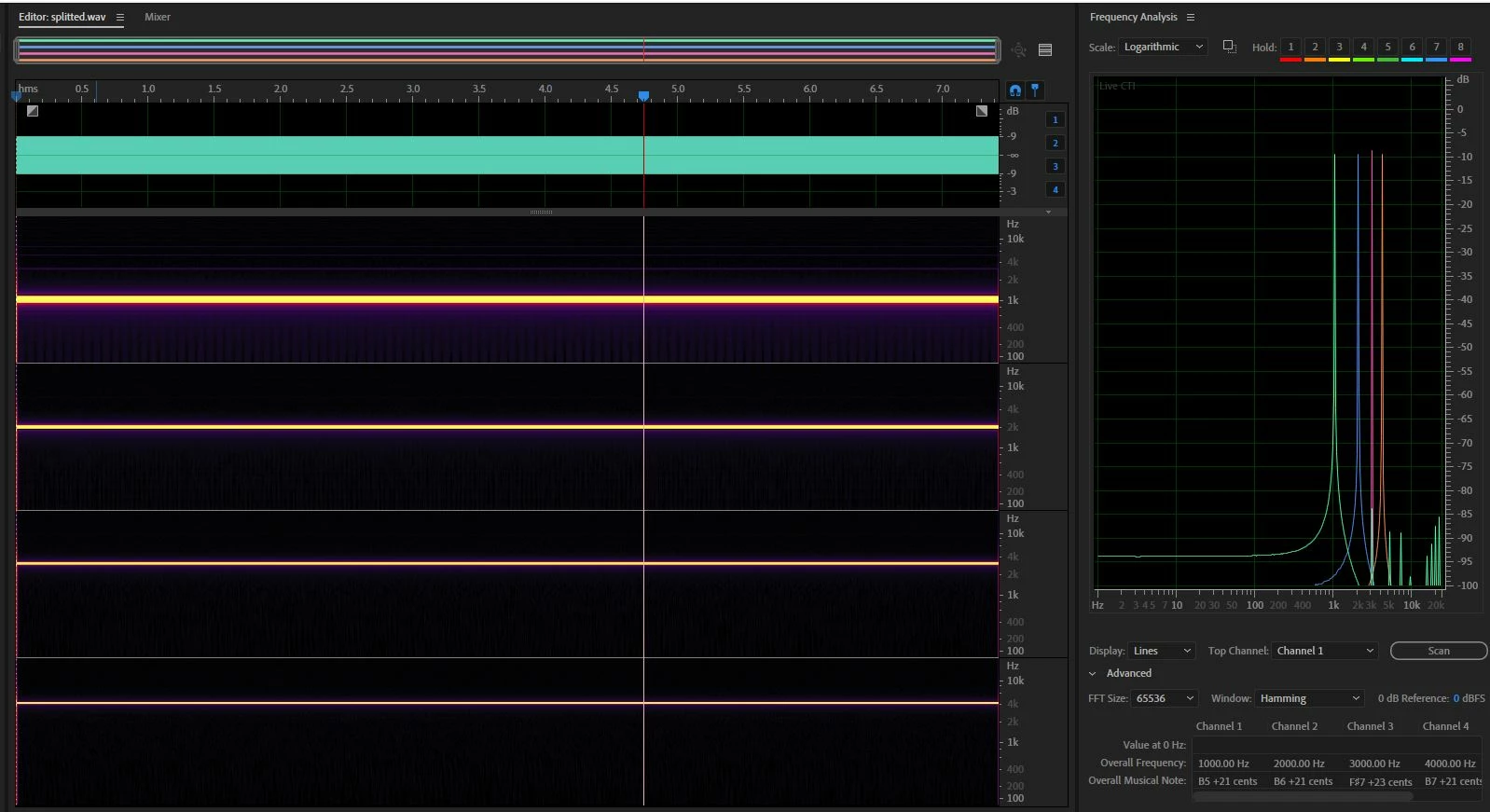Screen dimensions: 1490x812
Task: Click the Channel 3 frequency value 3000.00 Hz
Action: (x=1374, y=764)
